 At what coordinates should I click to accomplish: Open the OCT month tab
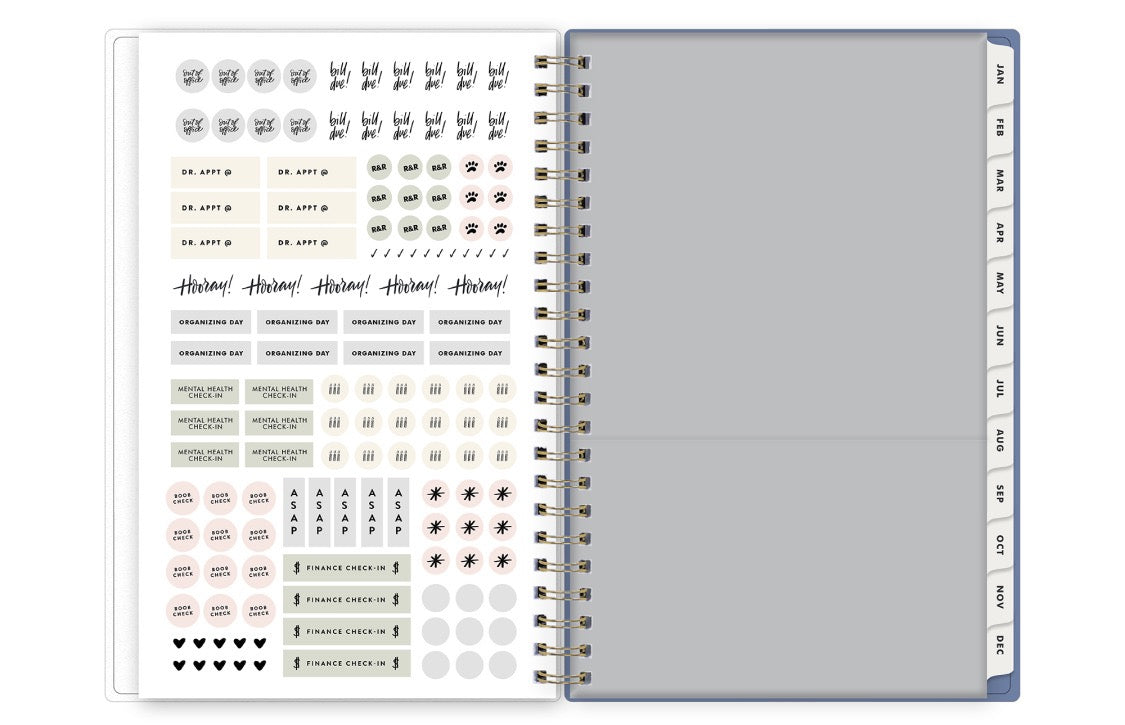[x=999, y=545]
